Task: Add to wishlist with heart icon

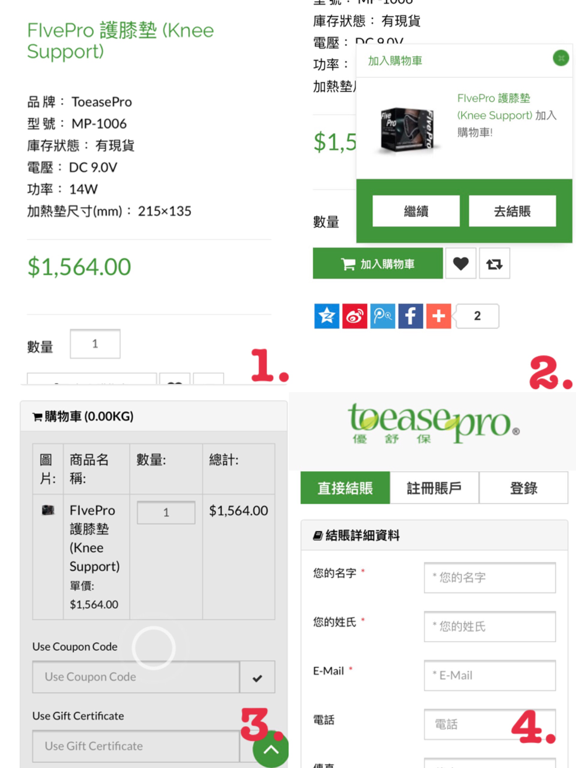Action: tap(460, 264)
